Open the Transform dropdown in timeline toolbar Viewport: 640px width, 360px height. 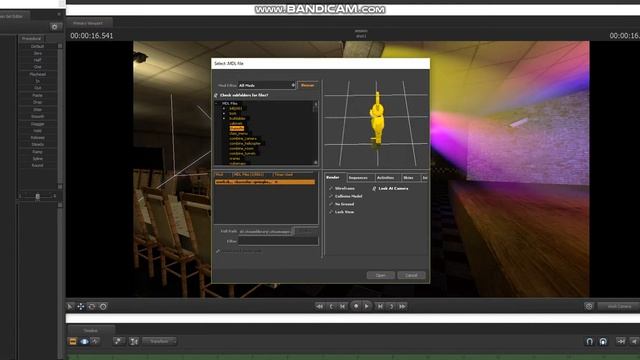tap(160, 341)
